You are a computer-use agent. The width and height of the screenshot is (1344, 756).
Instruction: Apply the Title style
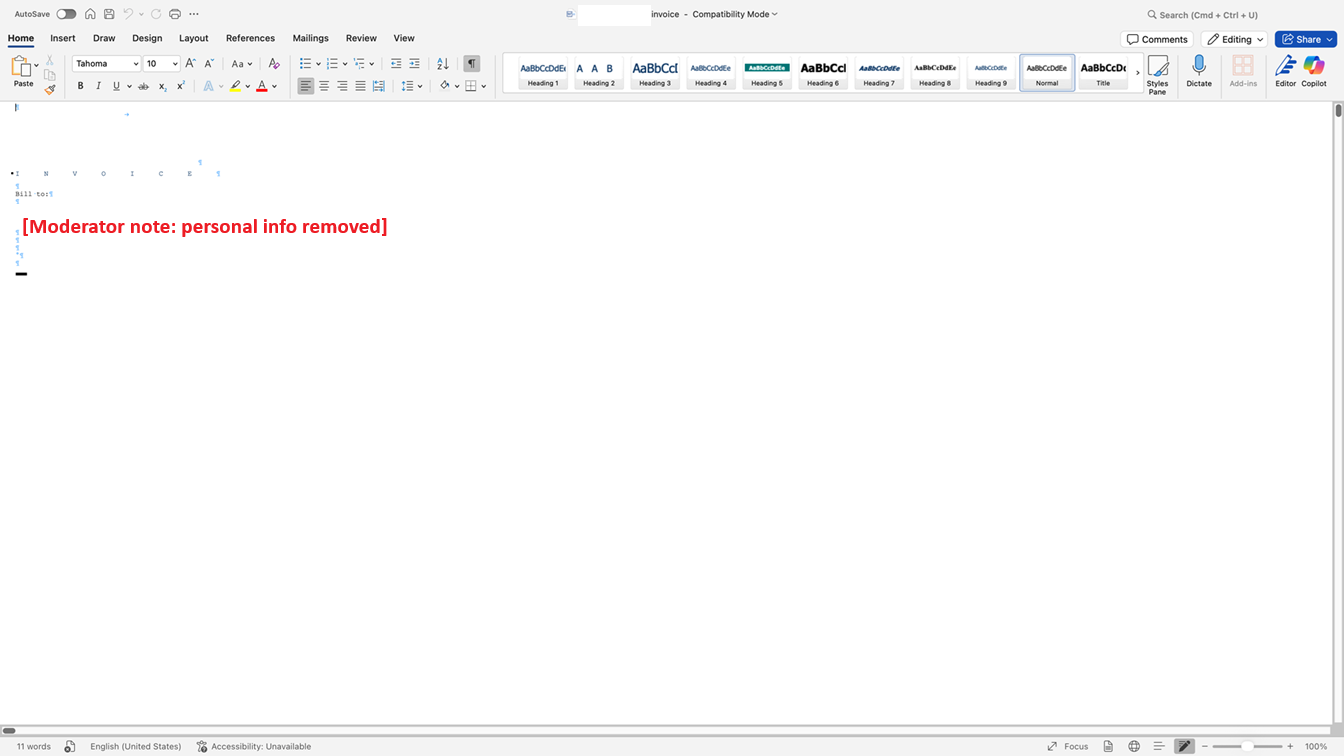(1103, 74)
